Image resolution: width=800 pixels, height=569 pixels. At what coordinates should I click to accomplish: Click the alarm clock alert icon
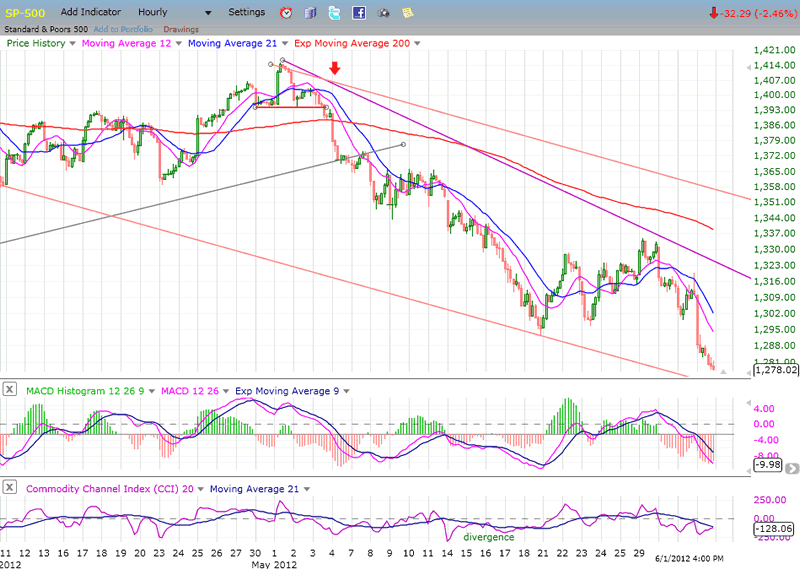286,13
